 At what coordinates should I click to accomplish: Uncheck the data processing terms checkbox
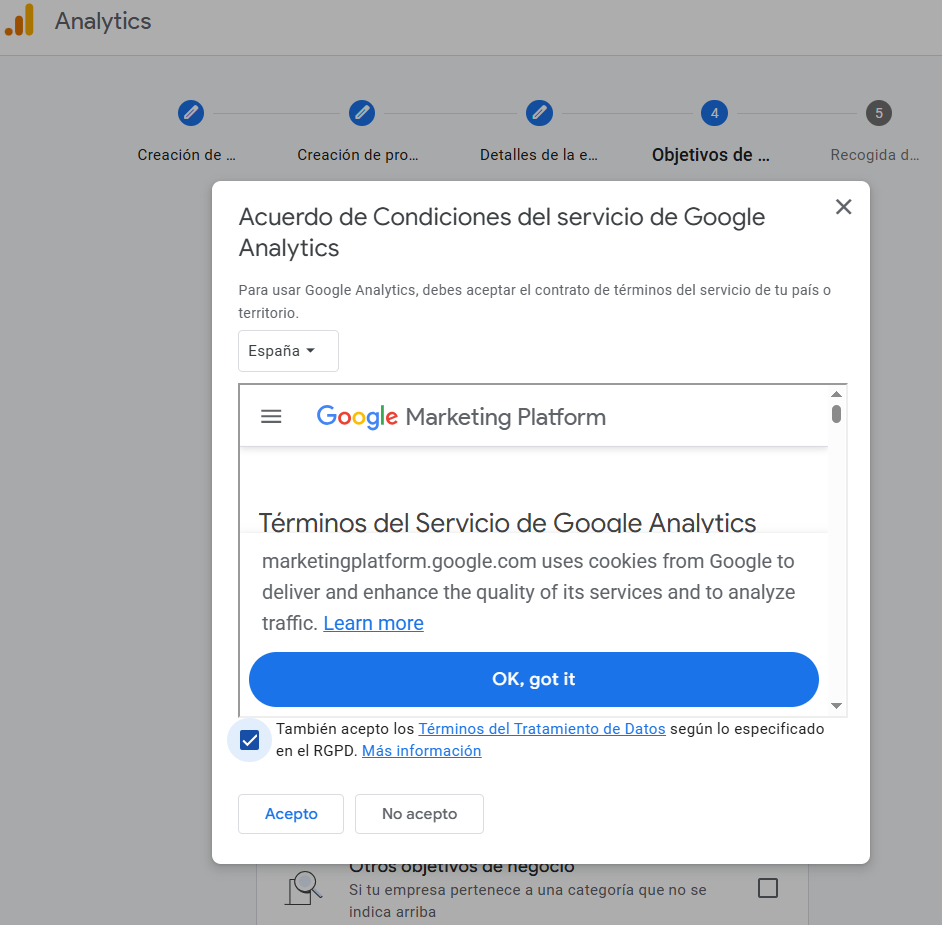[x=250, y=740]
